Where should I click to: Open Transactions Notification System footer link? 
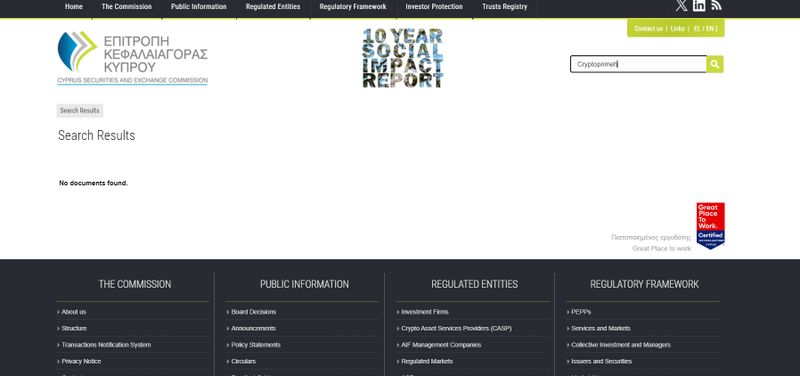pyautogui.click(x=106, y=345)
